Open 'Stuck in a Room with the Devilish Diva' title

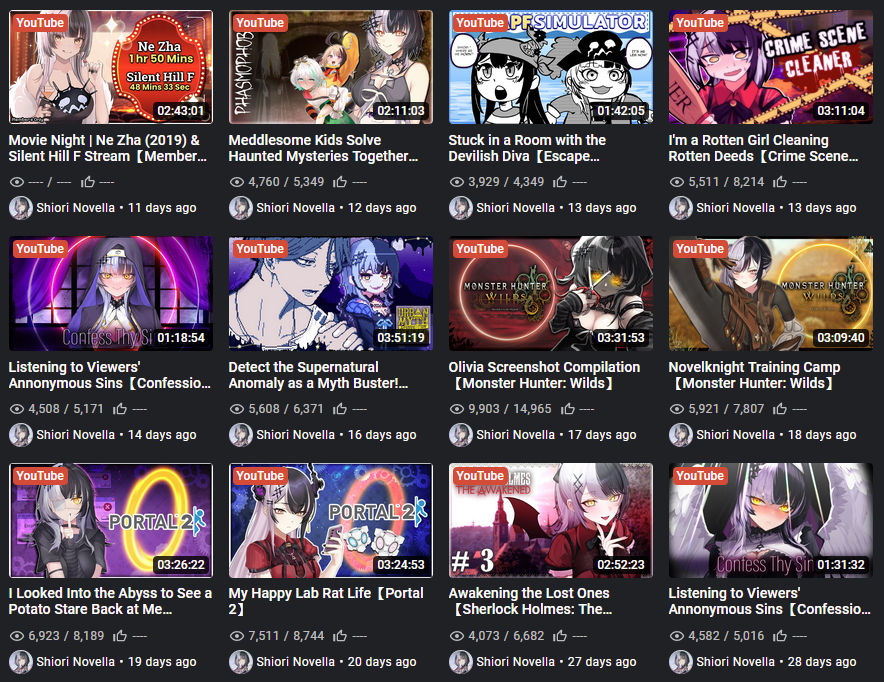(527, 148)
